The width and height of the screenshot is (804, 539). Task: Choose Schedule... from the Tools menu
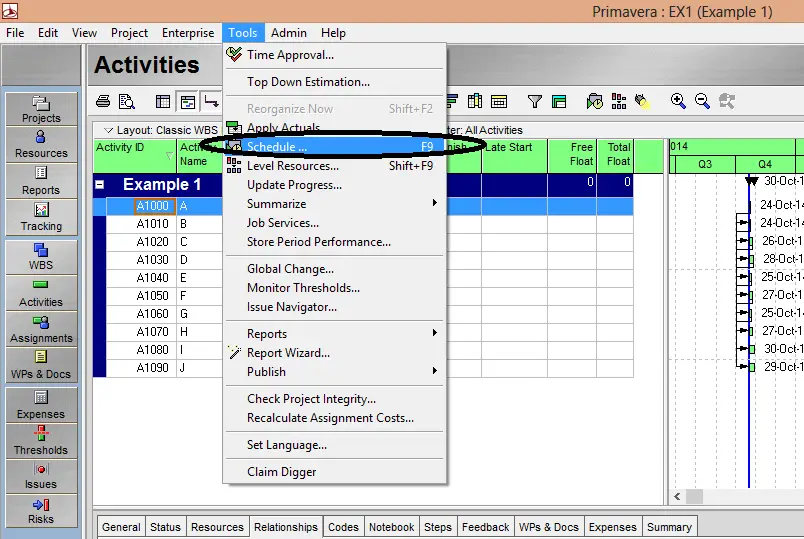pyautogui.click(x=334, y=147)
